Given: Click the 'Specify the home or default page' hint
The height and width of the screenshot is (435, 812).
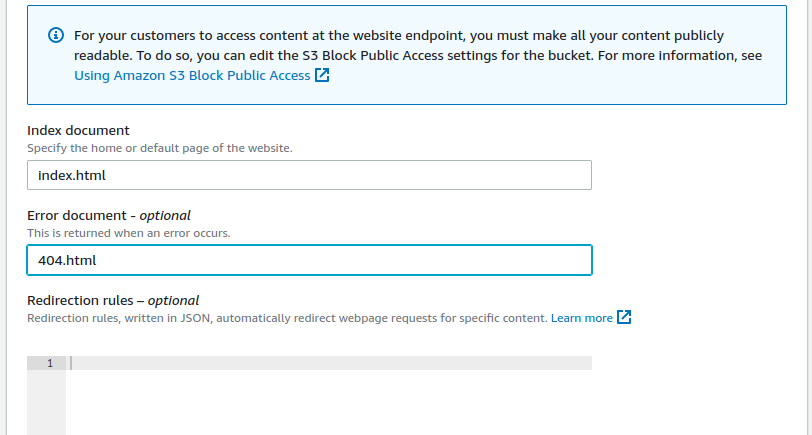Looking at the screenshot, I should click(160, 148).
